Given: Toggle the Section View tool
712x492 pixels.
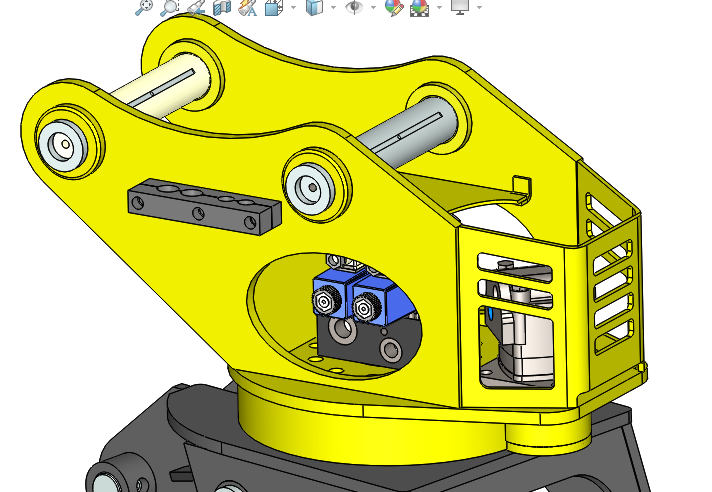Looking at the screenshot, I should click(x=222, y=7).
